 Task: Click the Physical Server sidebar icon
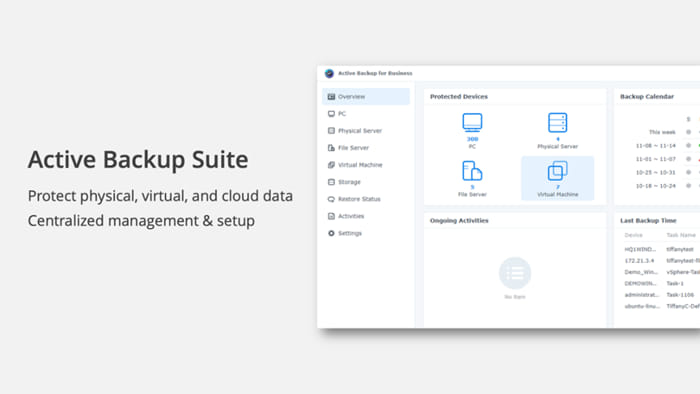coord(331,131)
